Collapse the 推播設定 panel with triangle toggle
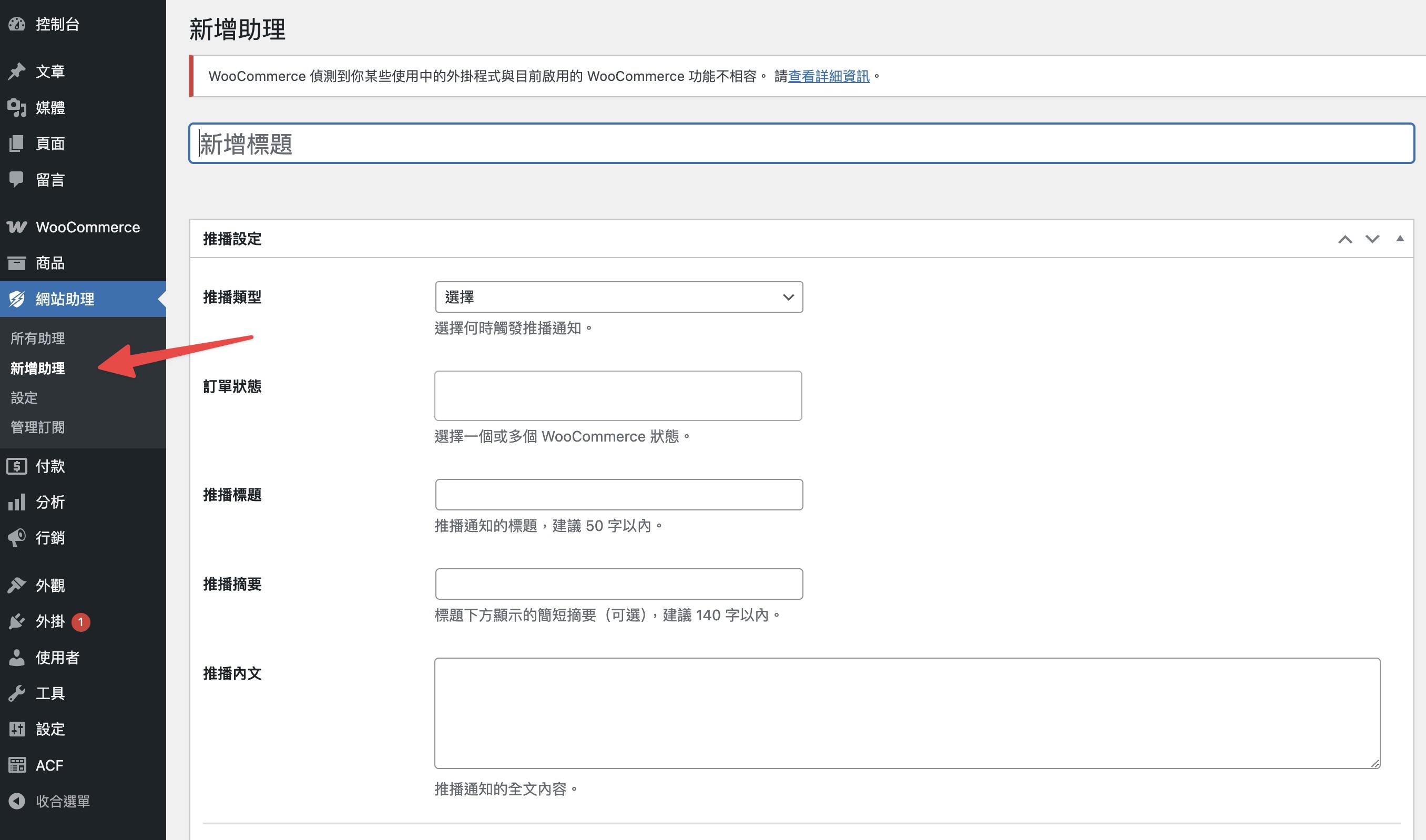The image size is (1426, 840). 1400,238
